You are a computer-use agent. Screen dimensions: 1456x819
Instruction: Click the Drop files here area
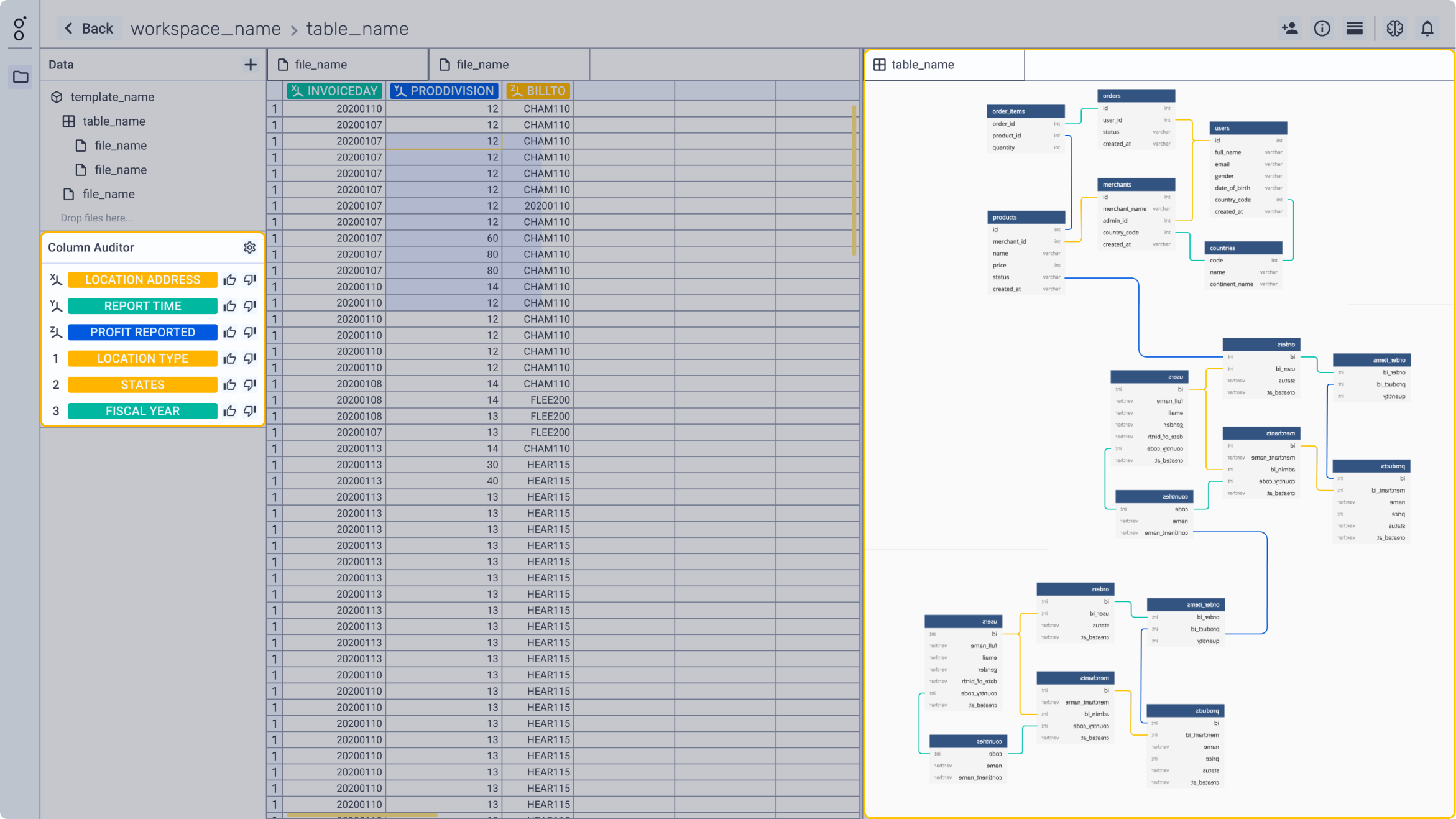tap(97, 218)
